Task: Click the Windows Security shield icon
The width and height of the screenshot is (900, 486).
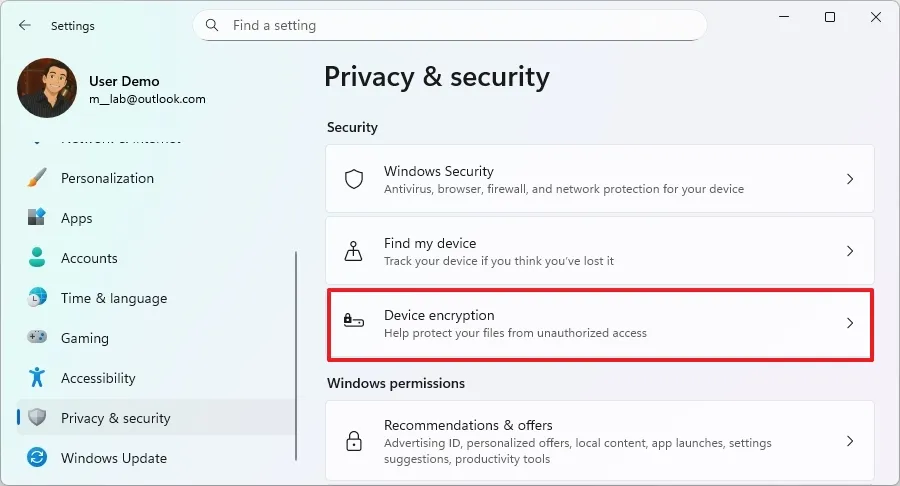Action: pos(353,180)
